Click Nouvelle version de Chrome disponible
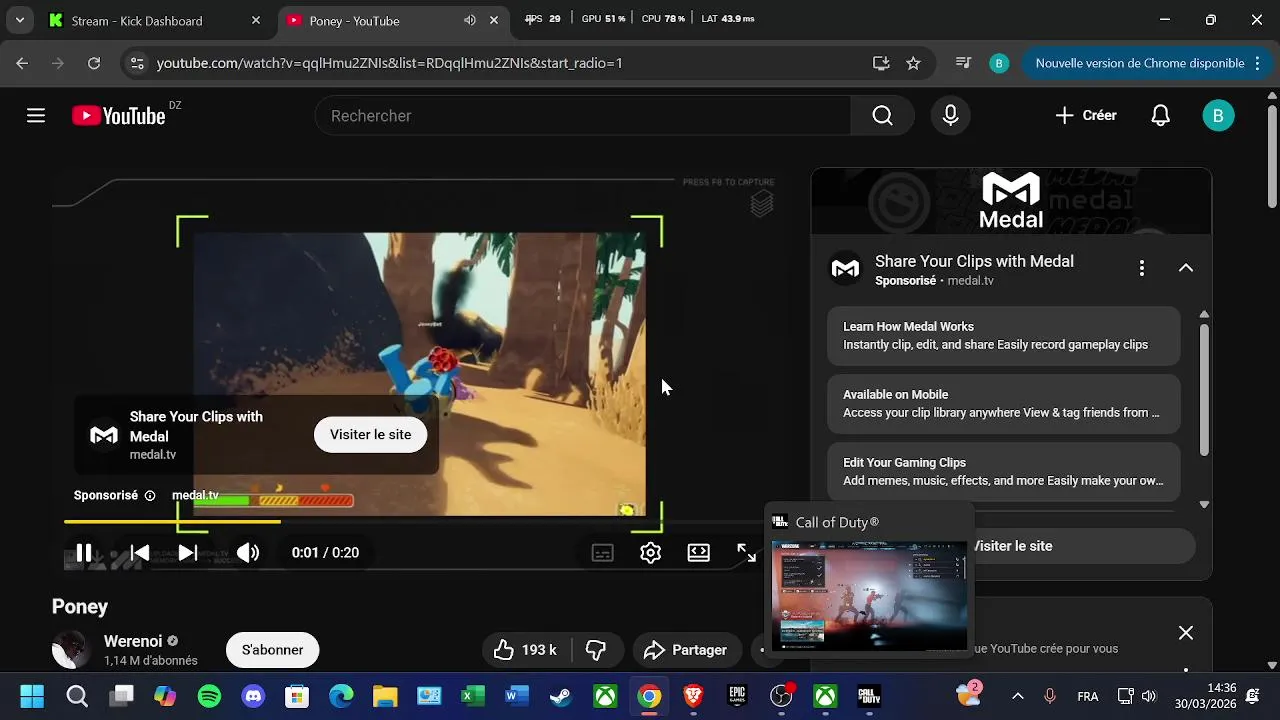1280x720 pixels. (x=1140, y=63)
